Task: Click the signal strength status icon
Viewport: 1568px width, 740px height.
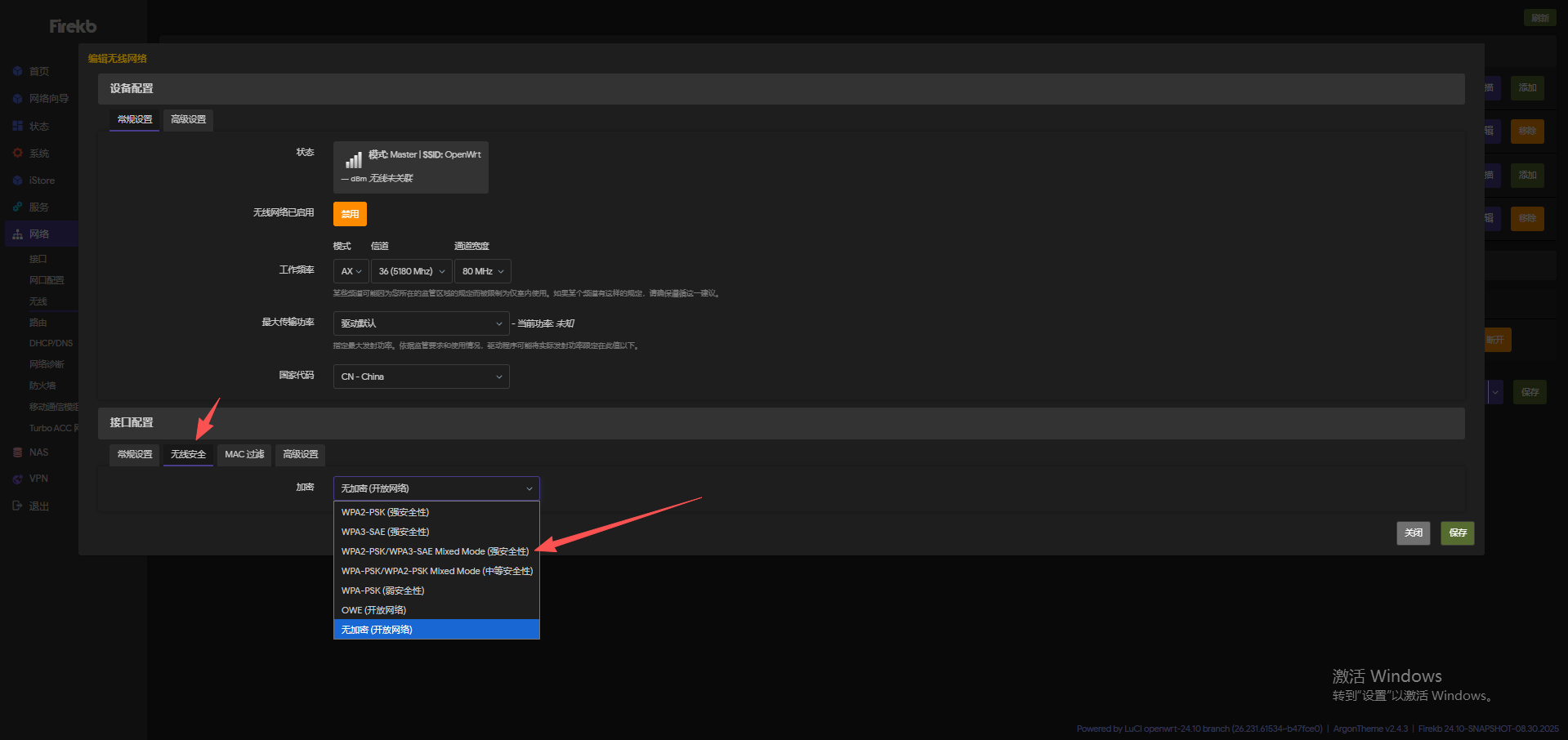Action: (353, 160)
